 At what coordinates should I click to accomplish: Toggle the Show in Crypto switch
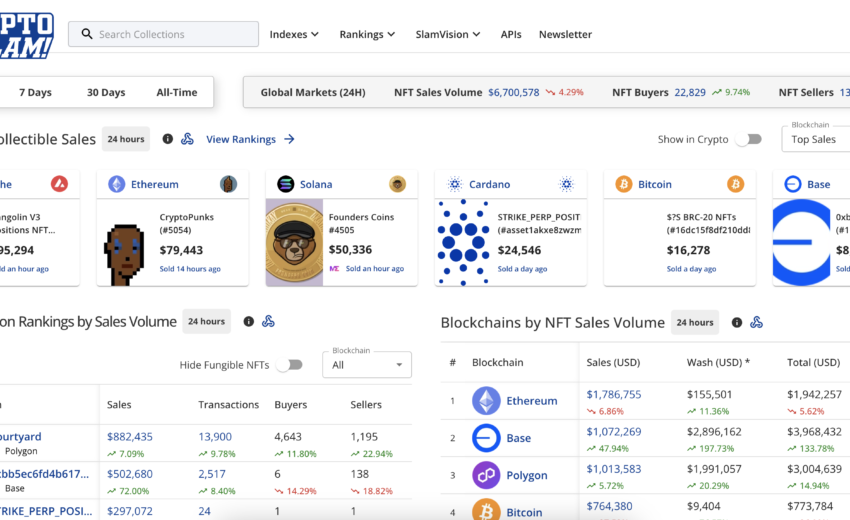749,139
